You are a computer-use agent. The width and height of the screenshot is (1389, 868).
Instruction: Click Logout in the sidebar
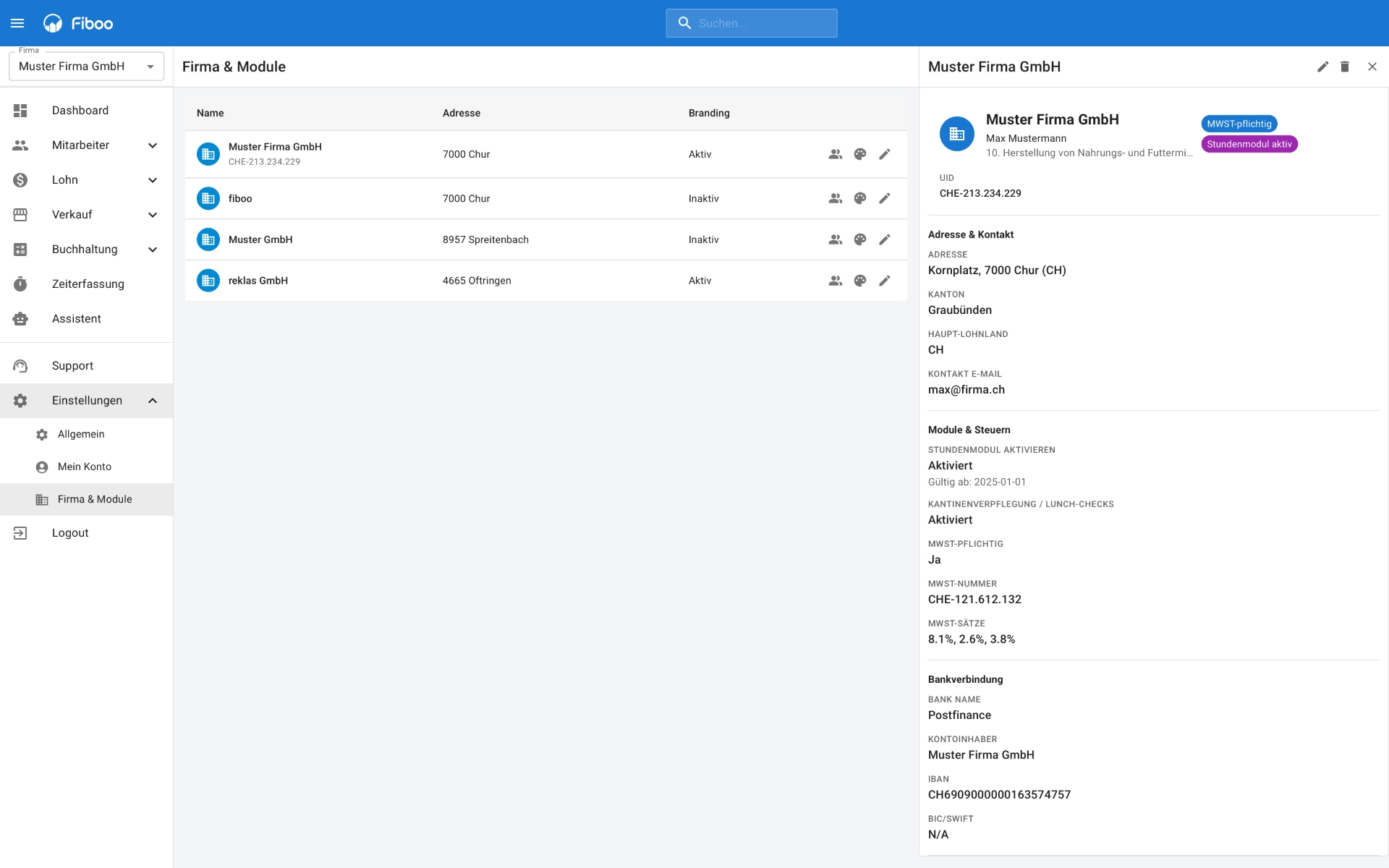(x=70, y=533)
